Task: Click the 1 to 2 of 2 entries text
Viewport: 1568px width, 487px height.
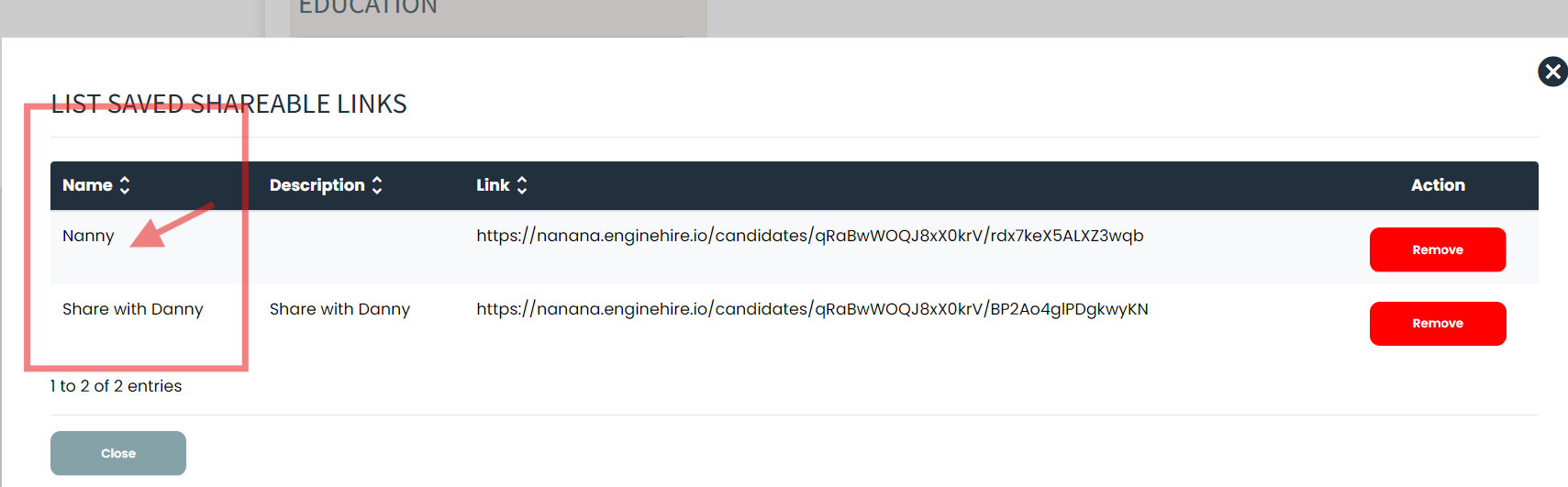Action: click(x=116, y=386)
